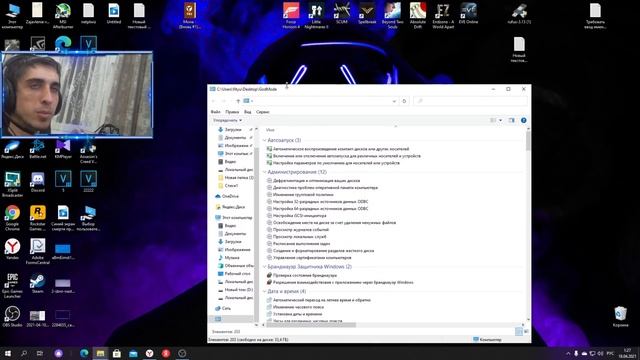The height and width of the screenshot is (360, 640).
Task: Launch Rockstar Games Launcher shortcut
Action: (x=38, y=218)
